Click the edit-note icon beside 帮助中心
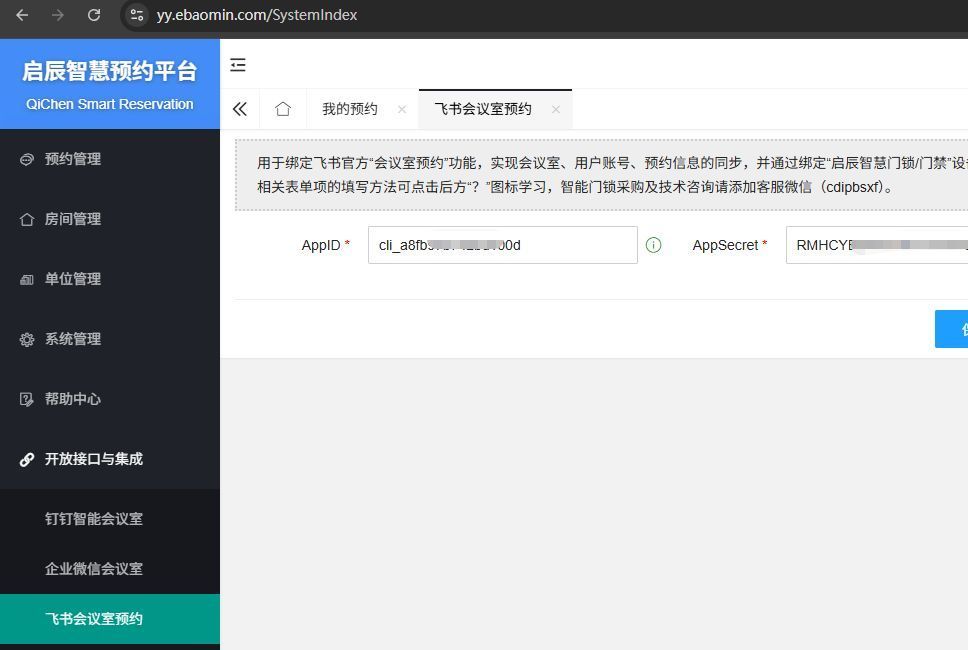Image resolution: width=968 pixels, height=650 pixels. tap(27, 399)
